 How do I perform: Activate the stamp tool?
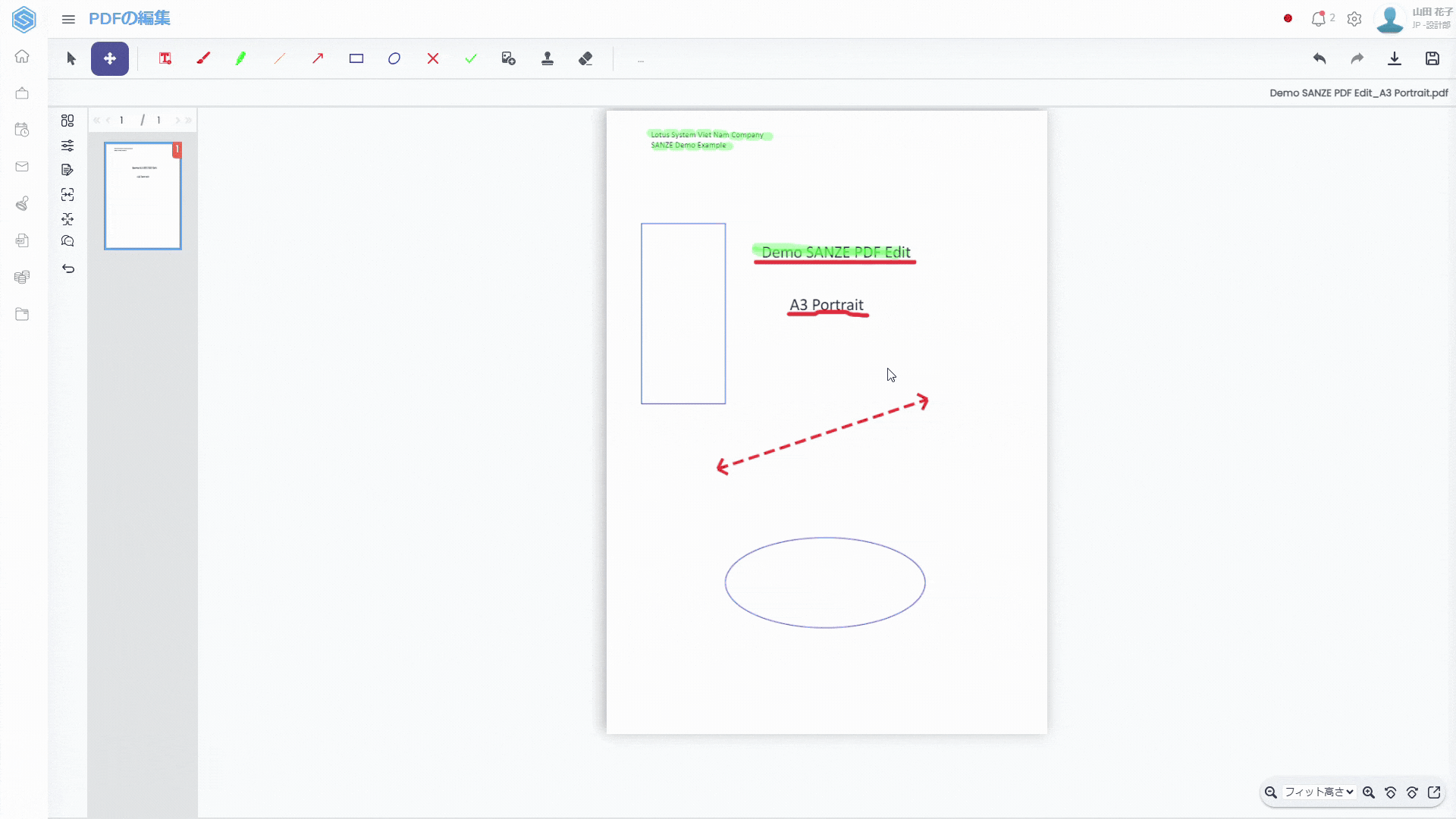[548, 58]
